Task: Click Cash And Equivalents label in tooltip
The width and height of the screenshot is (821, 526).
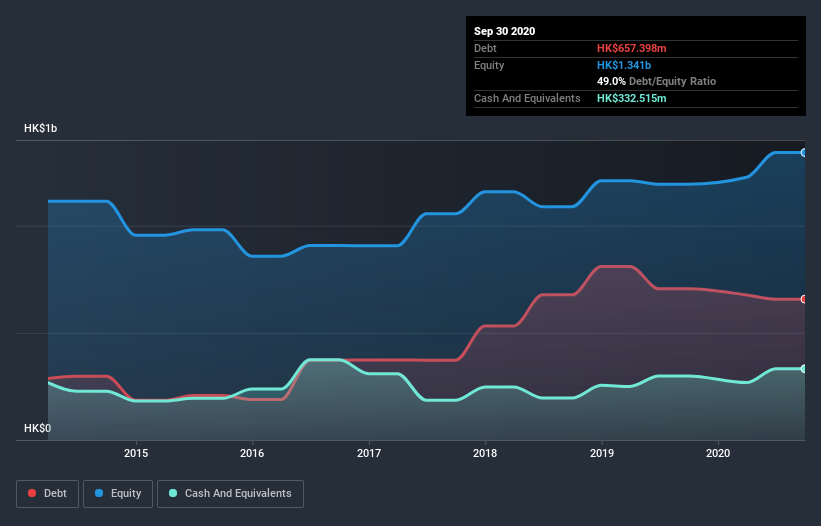Action: click(527, 98)
